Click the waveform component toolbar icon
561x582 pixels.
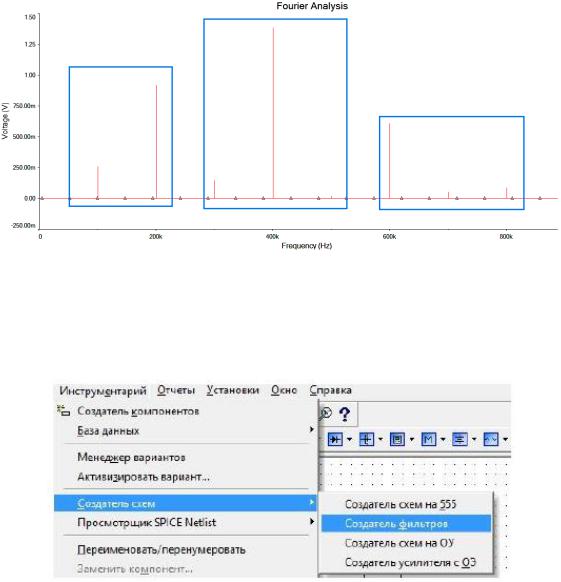click(x=491, y=439)
